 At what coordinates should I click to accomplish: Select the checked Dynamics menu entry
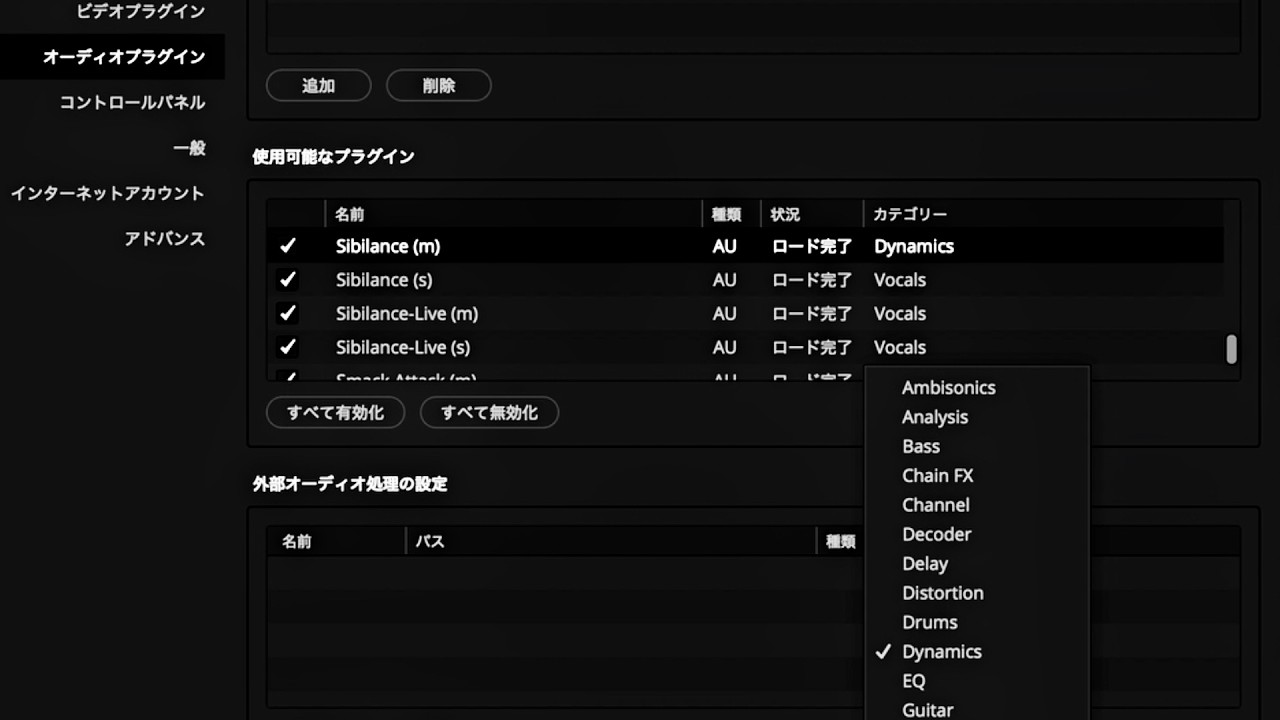point(941,652)
